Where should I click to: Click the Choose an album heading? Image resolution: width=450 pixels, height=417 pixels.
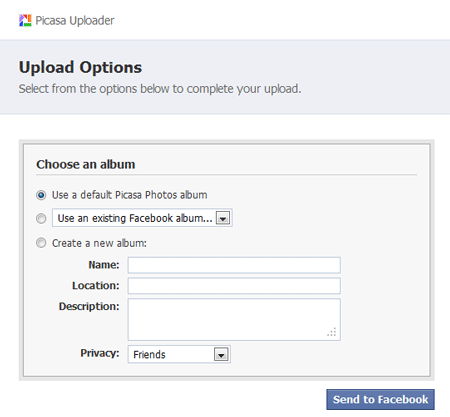pos(86,164)
